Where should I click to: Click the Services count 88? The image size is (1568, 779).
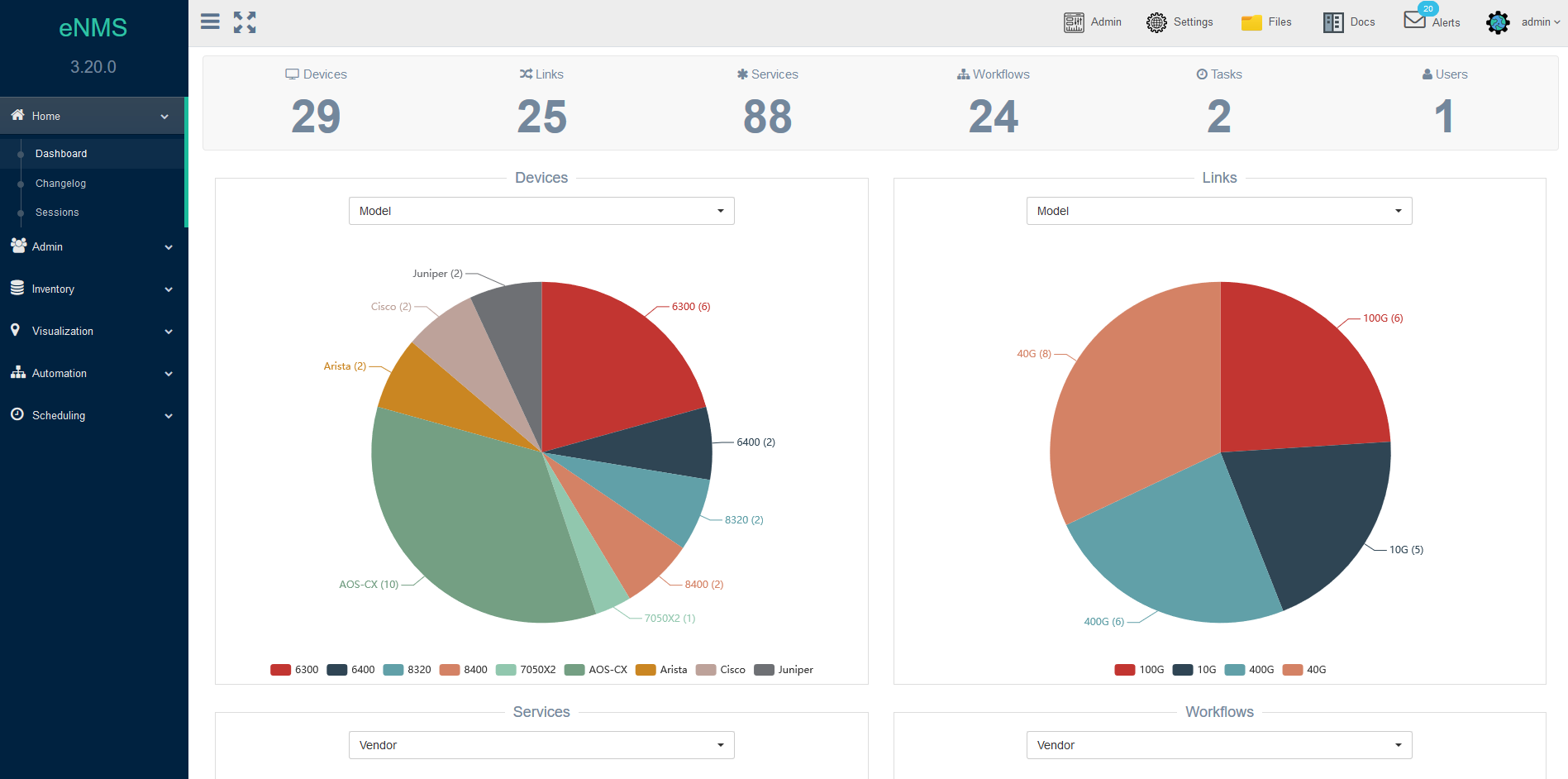(768, 117)
